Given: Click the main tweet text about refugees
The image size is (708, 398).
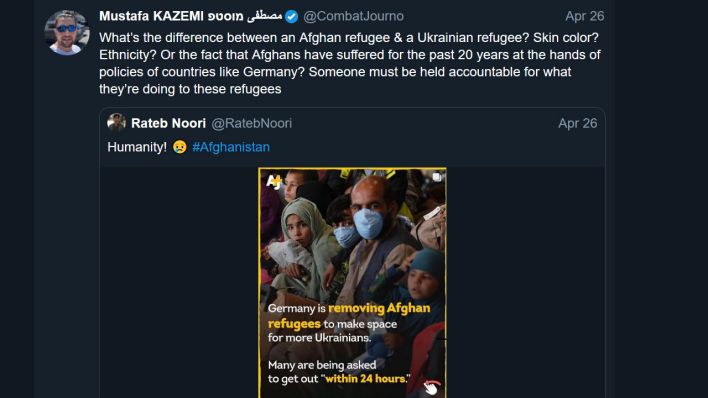Looking at the screenshot, I should (350, 63).
